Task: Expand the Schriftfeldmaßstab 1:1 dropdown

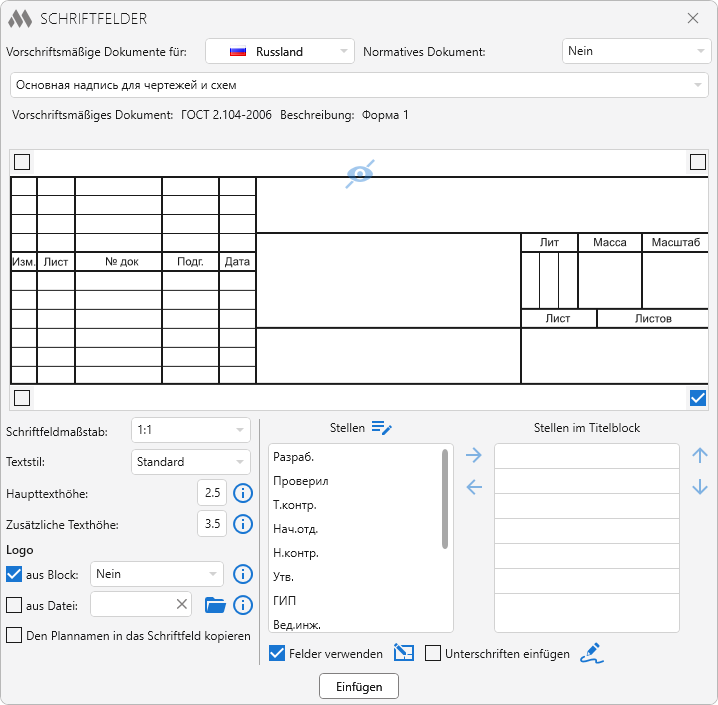Action: pos(191,431)
